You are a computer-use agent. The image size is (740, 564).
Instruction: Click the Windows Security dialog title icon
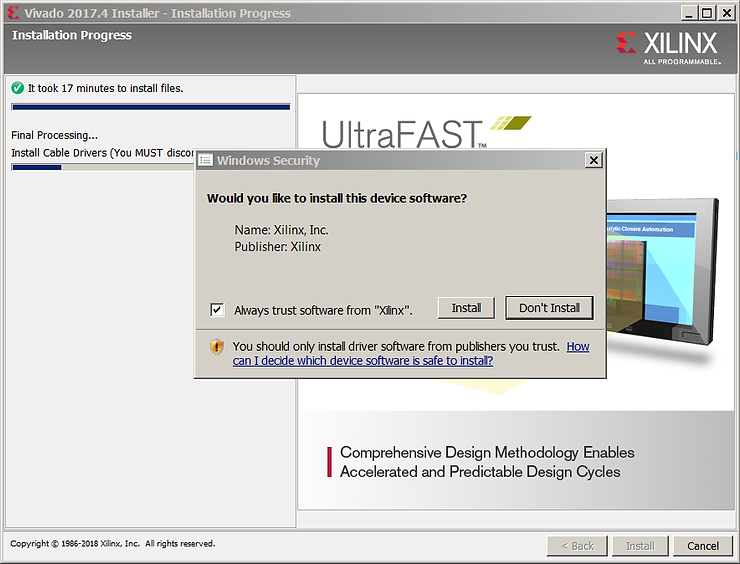pyautogui.click(x=205, y=160)
